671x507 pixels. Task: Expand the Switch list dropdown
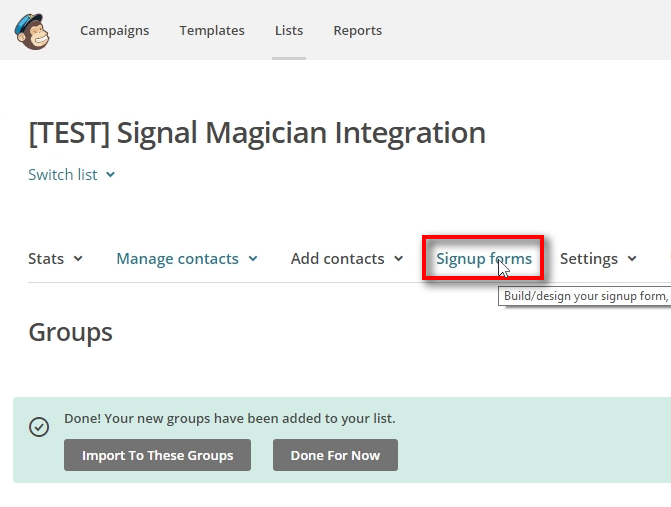(63, 175)
